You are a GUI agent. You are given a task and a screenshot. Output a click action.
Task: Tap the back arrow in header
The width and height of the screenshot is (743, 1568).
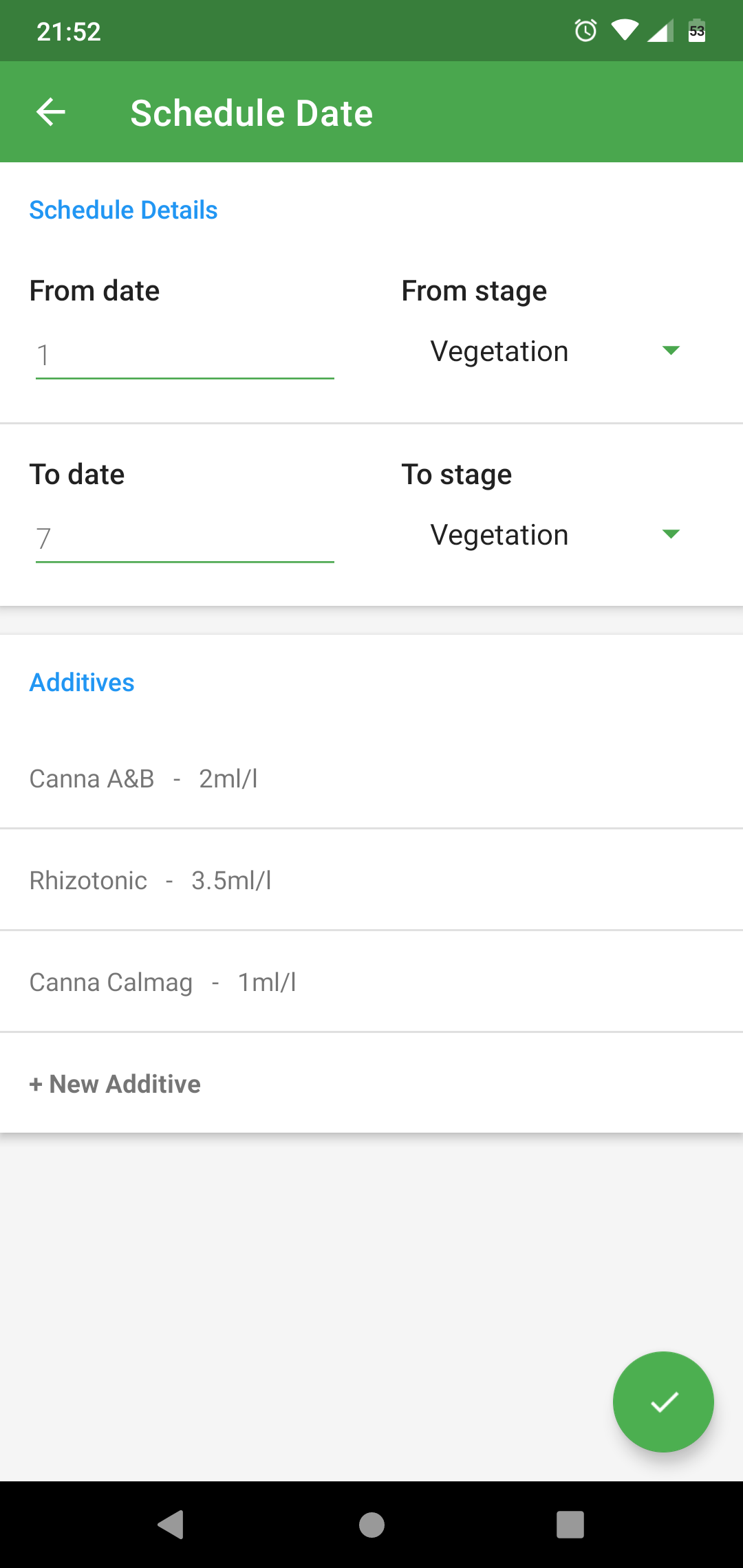51,112
